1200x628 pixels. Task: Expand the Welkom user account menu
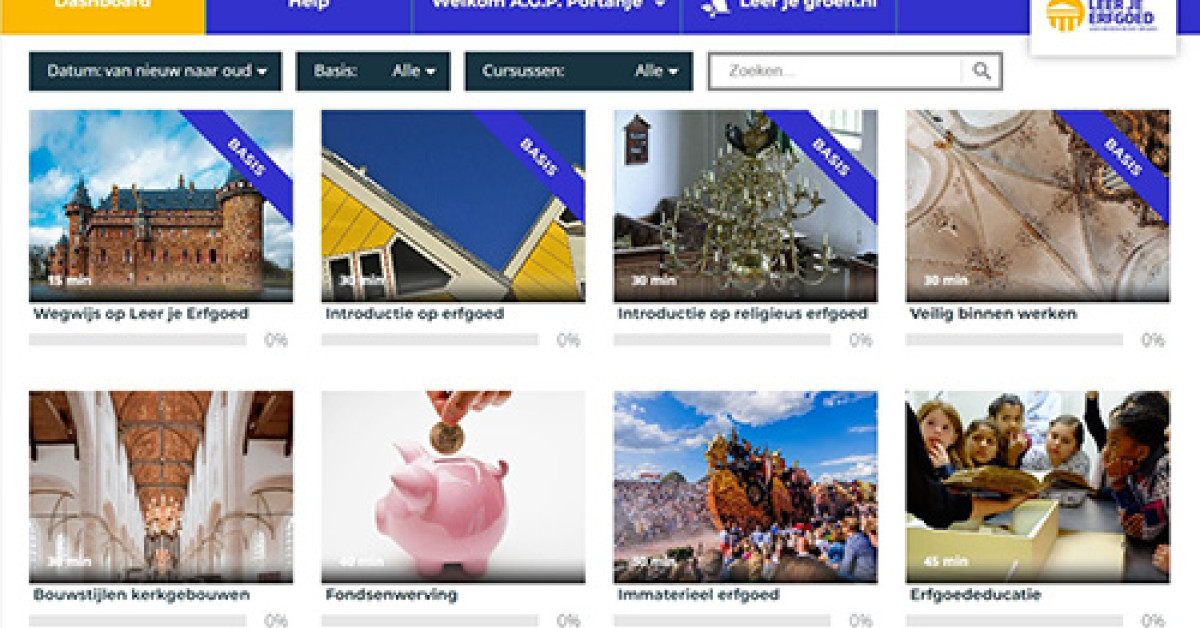[547, 8]
